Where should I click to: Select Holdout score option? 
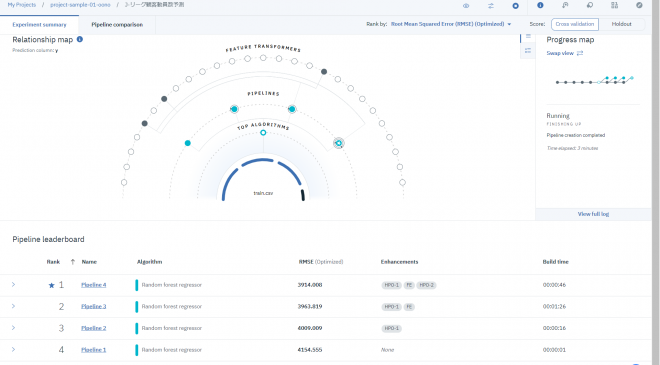coord(621,24)
